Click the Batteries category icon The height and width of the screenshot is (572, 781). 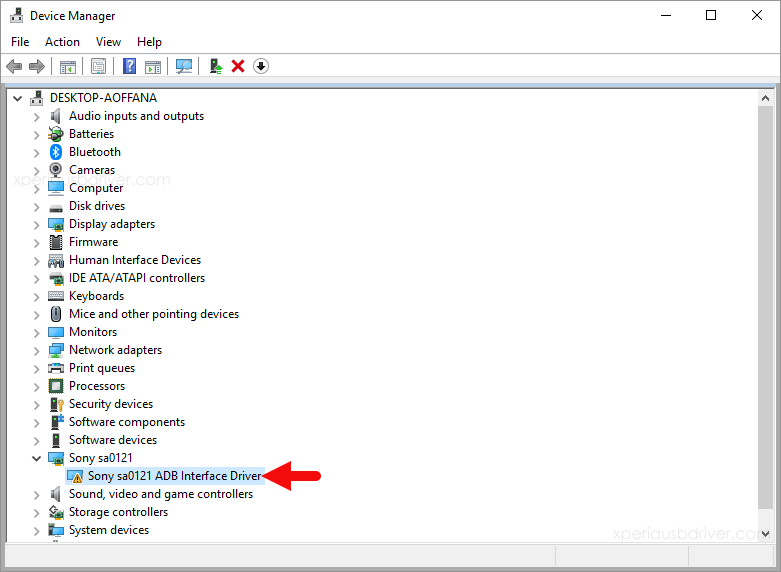[x=56, y=134]
